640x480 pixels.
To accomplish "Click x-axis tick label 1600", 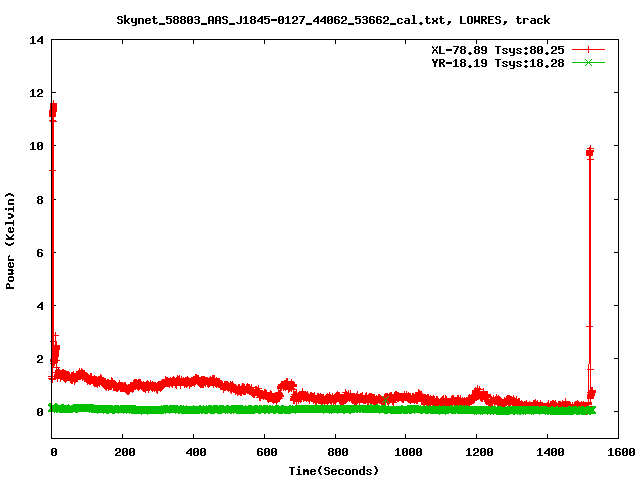I will tap(621, 452).
